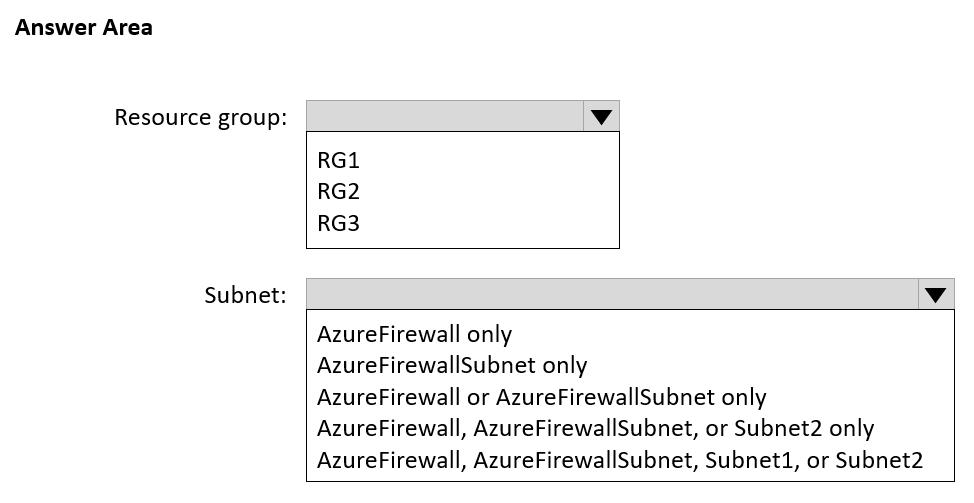Select 'AzureFirewall only' subnet option
The height and width of the screenshot is (503, 974).
coord(414,334)
